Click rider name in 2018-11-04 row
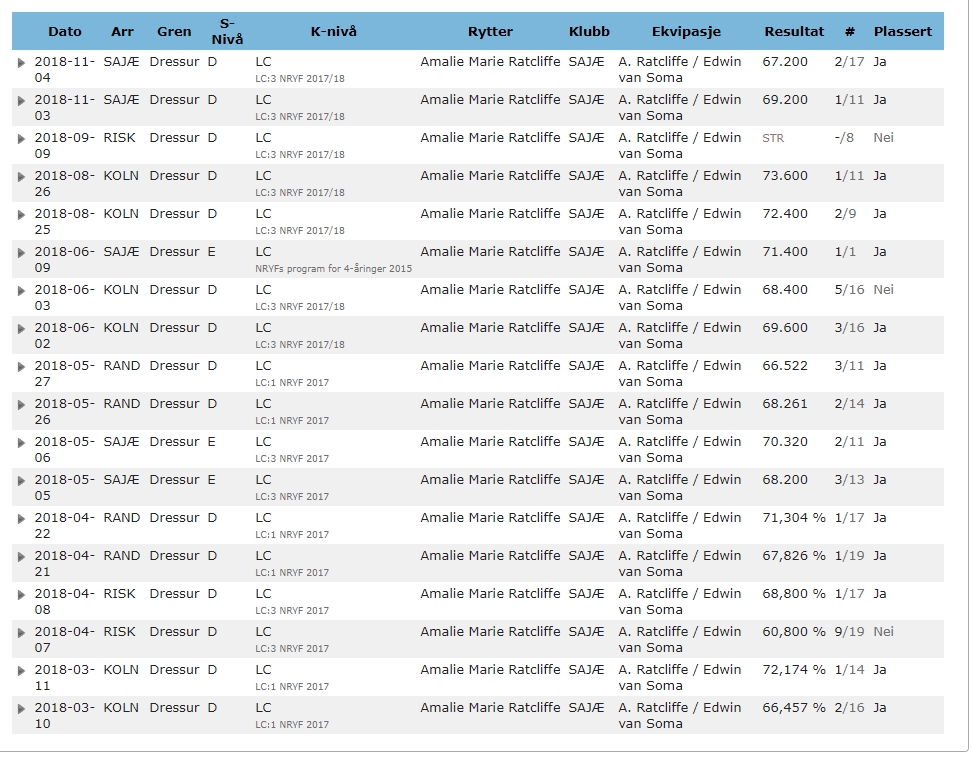 (x=490, y=62)
